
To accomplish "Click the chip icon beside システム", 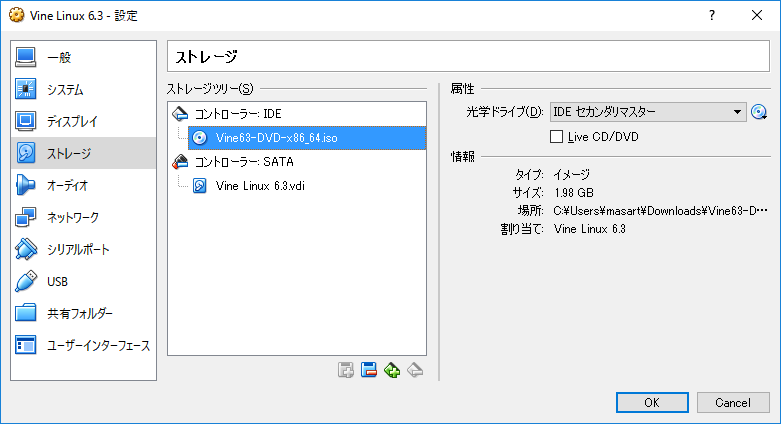I will (x=25, y=89).
